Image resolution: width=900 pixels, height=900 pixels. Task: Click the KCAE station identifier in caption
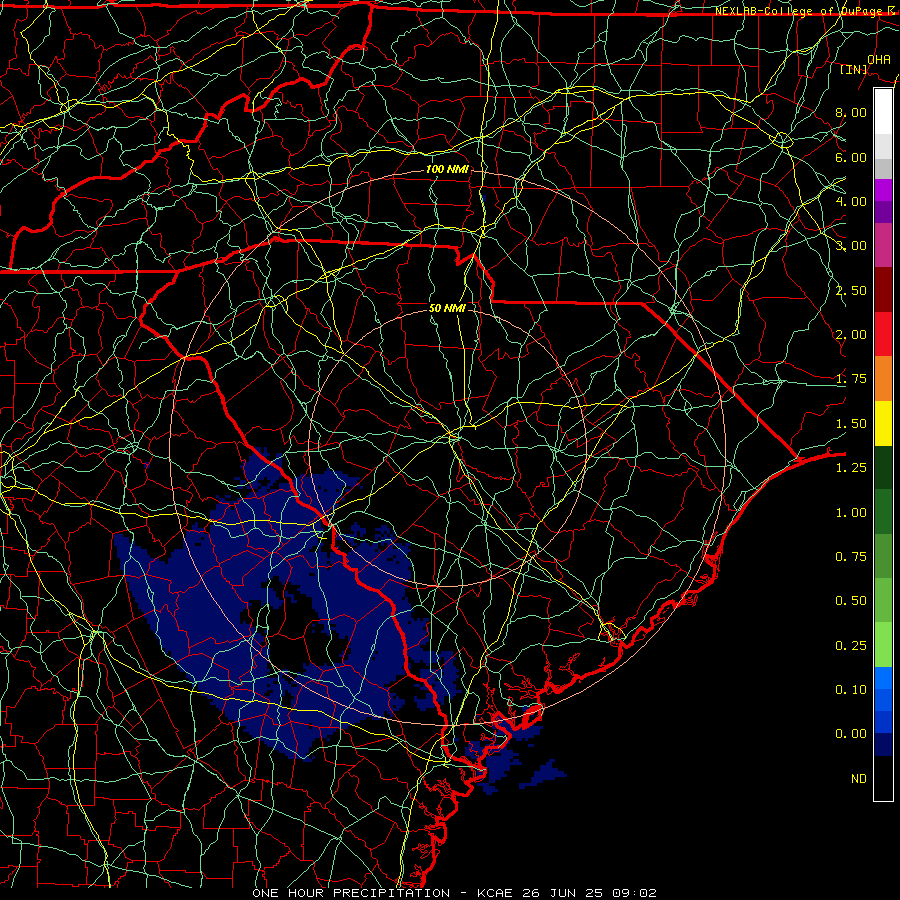click(495, 893)
